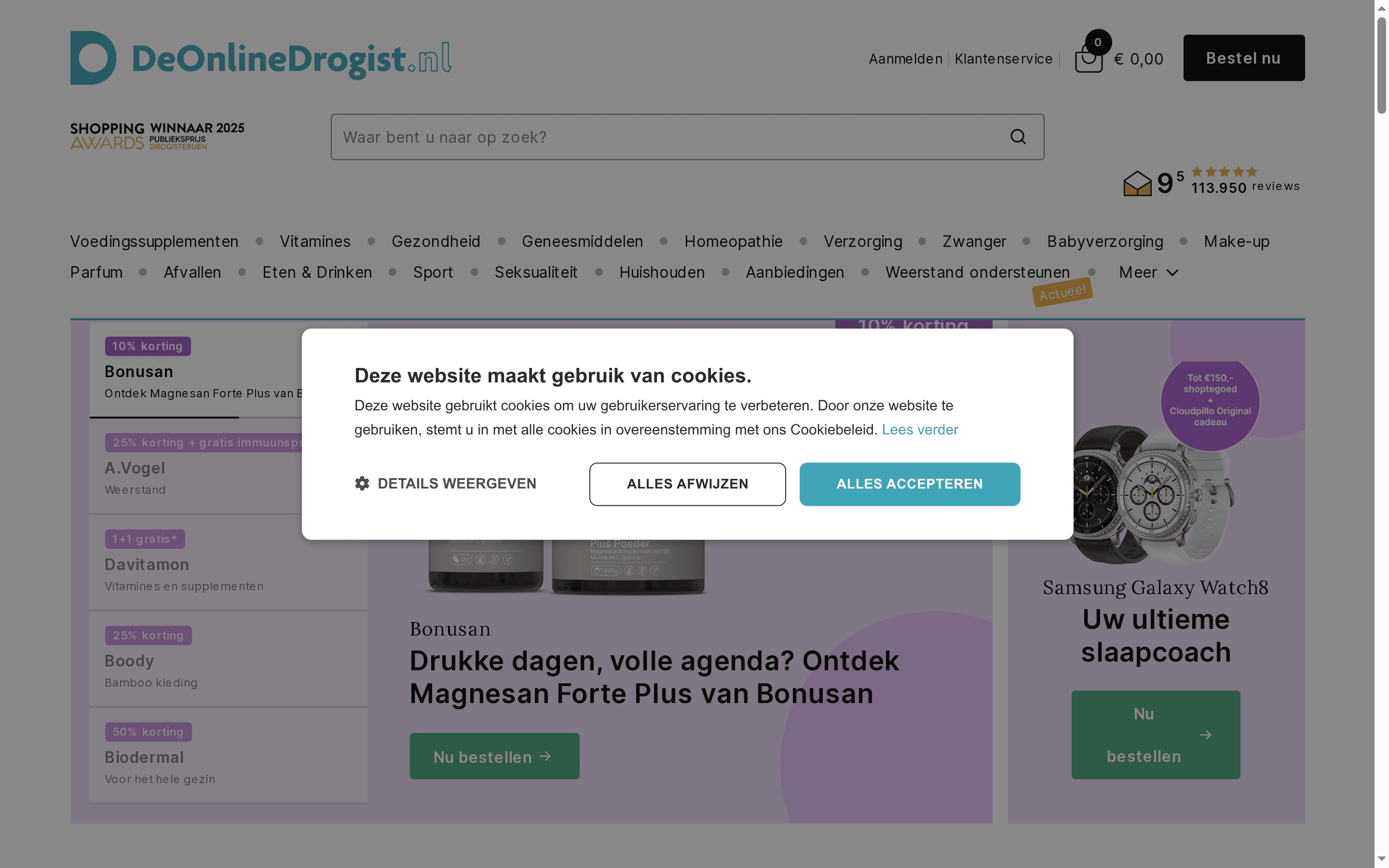Click the arrow icon on the Bonusan Nu bestellen button
The image size is (1389, 868).
(x=545, y=756)
